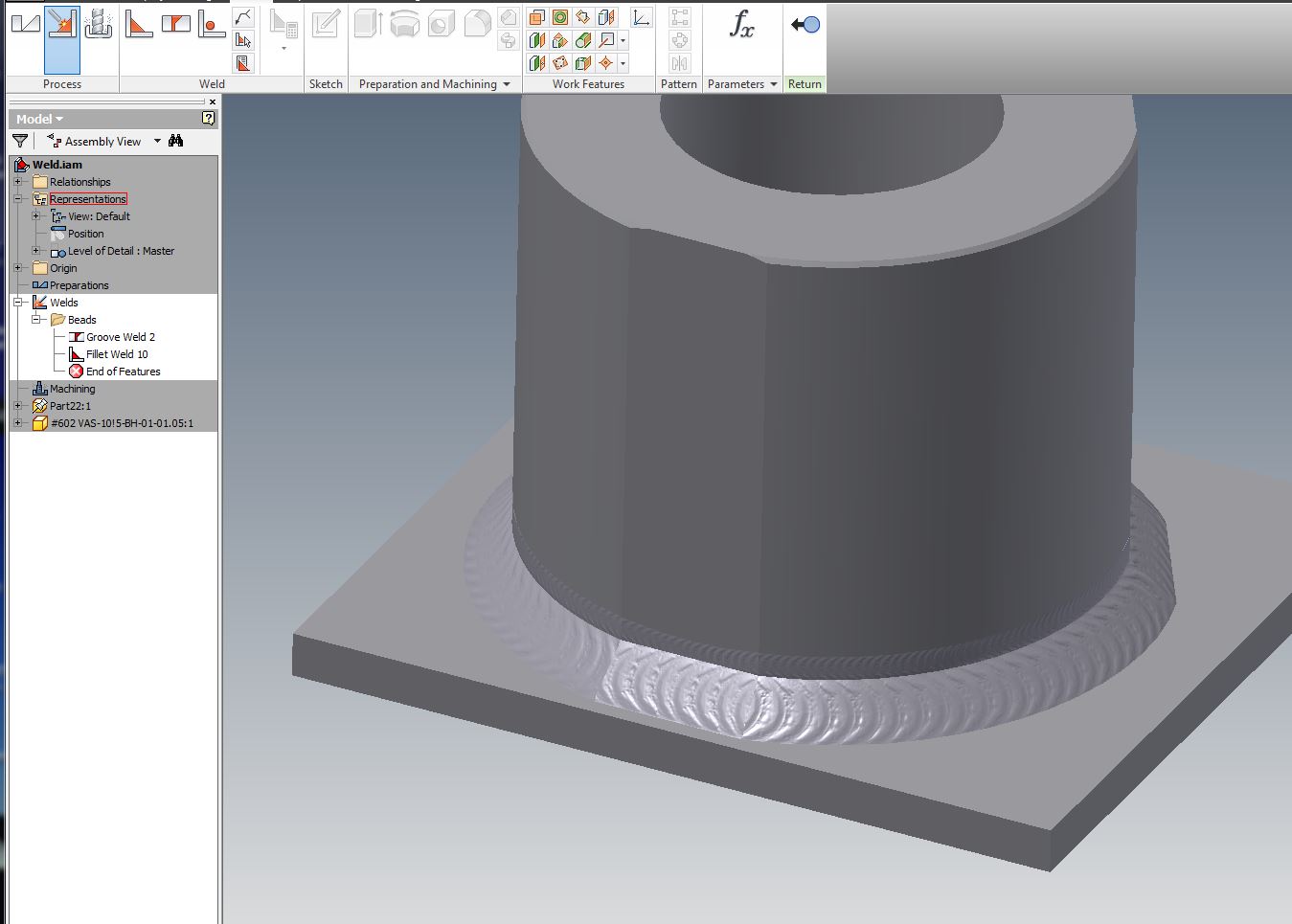1292x924 pixels.
Task: Click the Return button
Action: 805,26
